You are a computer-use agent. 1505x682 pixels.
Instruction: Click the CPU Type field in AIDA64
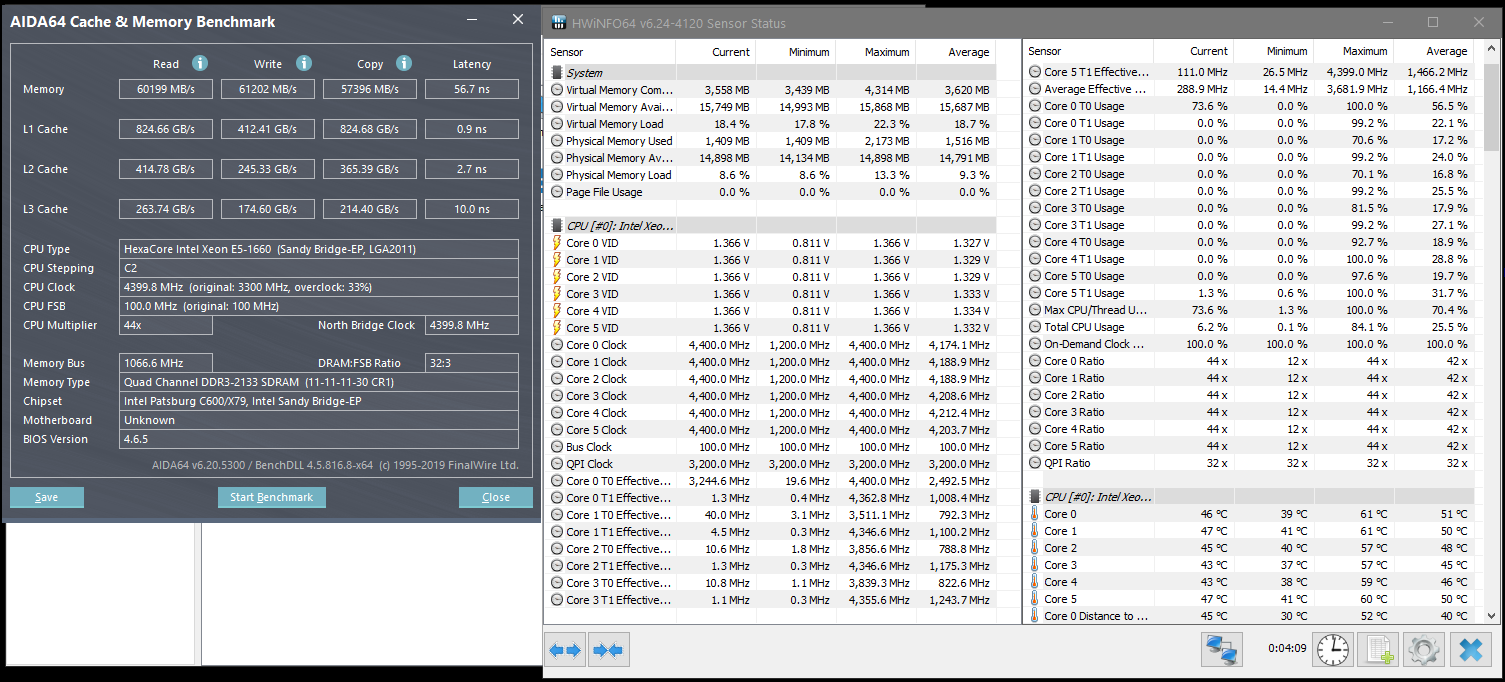319,249
